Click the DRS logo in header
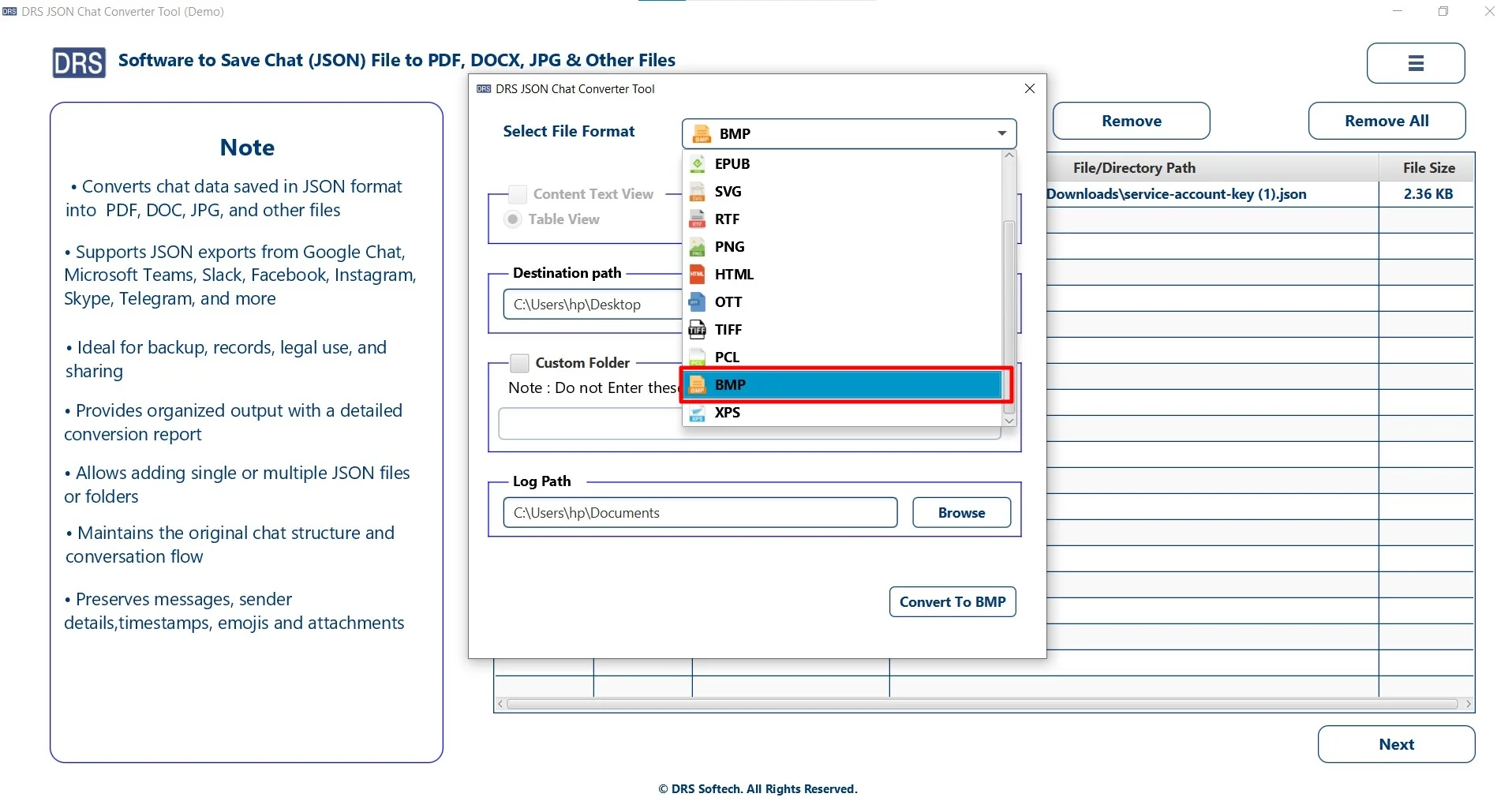The width and height of the screenshot is (1512, 801). [x=79, y=62]
